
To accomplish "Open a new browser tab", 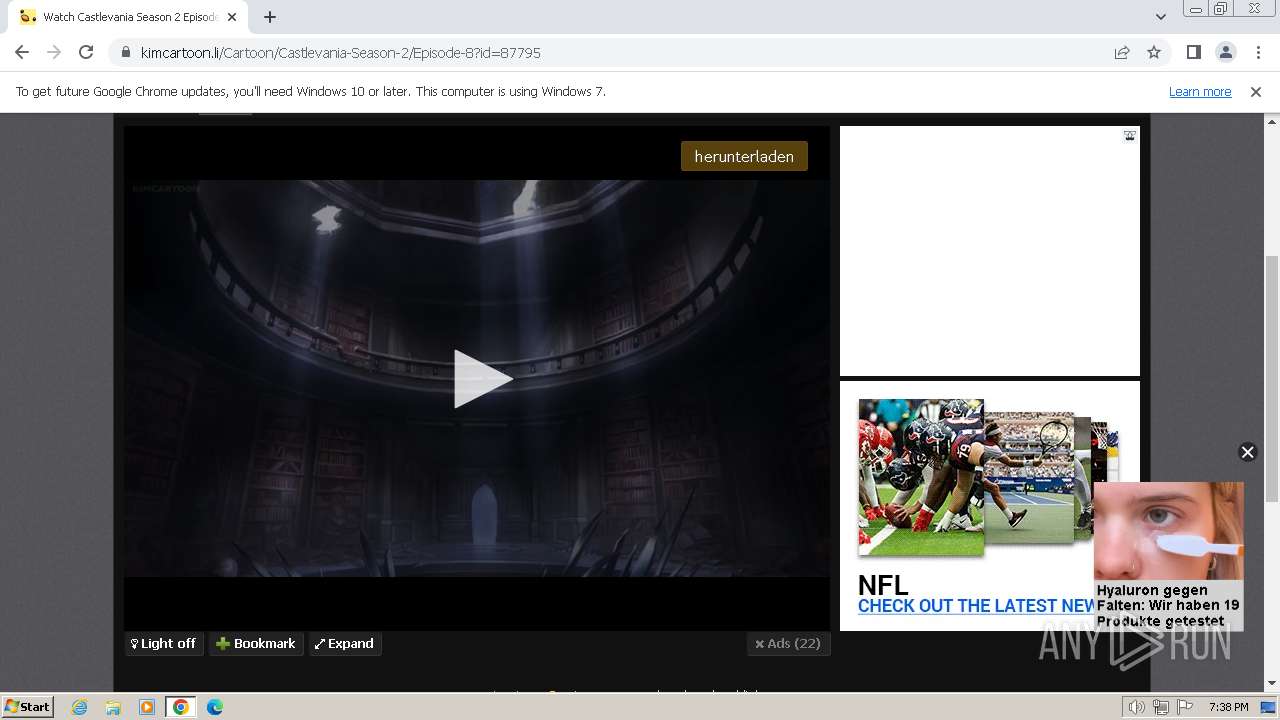I will (270, 17).
